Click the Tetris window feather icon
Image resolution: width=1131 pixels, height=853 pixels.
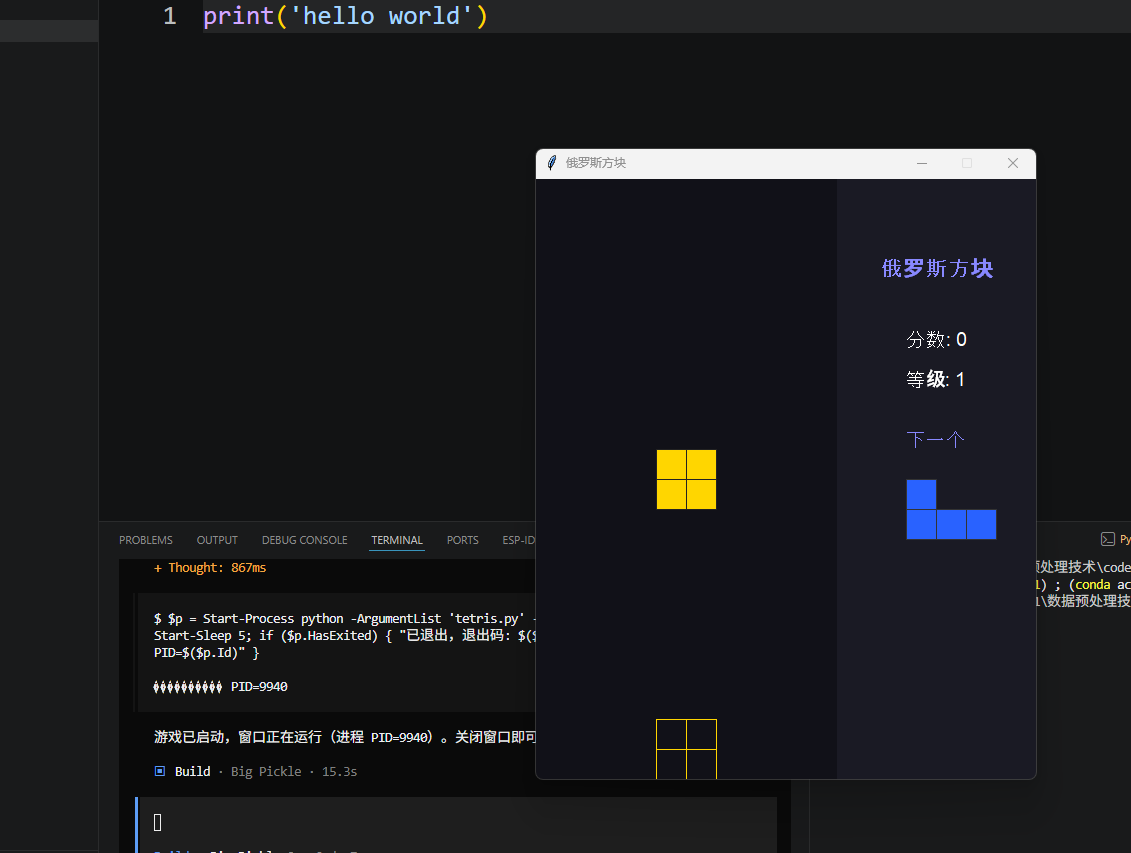[552, 163]
